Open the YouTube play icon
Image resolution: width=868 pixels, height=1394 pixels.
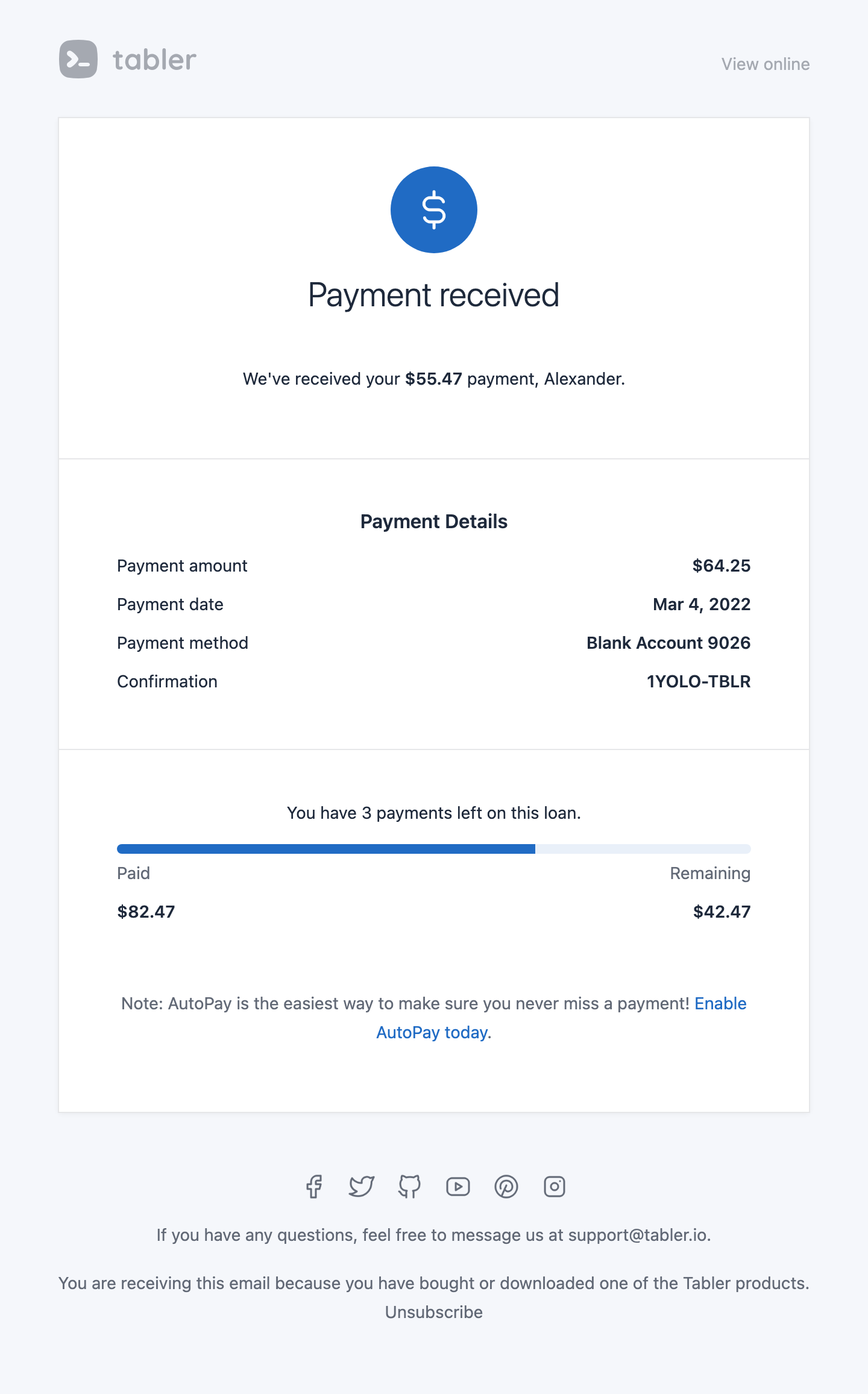(x=458, y=1187)
